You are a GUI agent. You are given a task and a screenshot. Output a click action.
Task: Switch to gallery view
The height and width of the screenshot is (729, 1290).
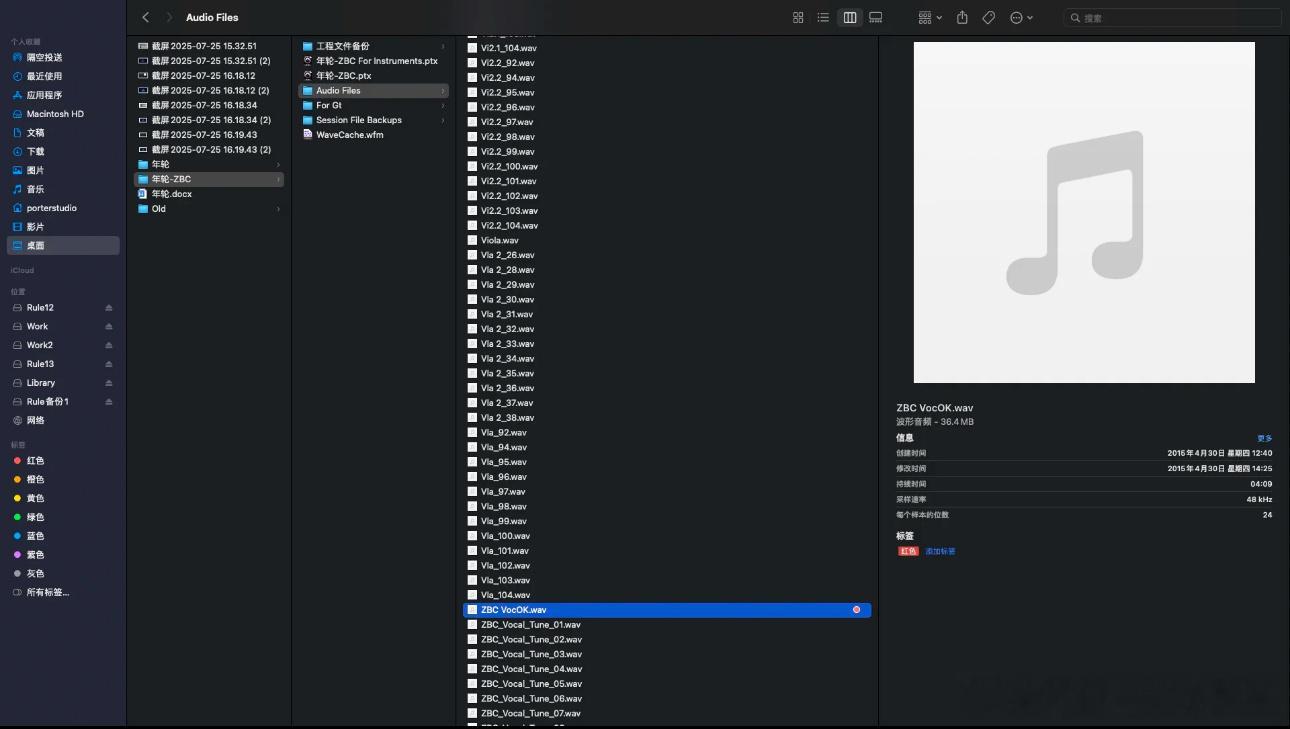pos(876,17)
